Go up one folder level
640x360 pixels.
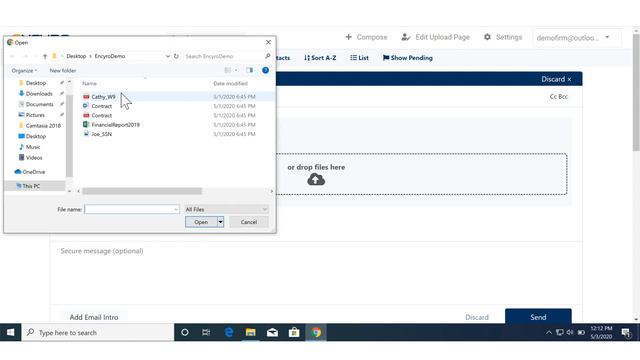tap(45, 56)
